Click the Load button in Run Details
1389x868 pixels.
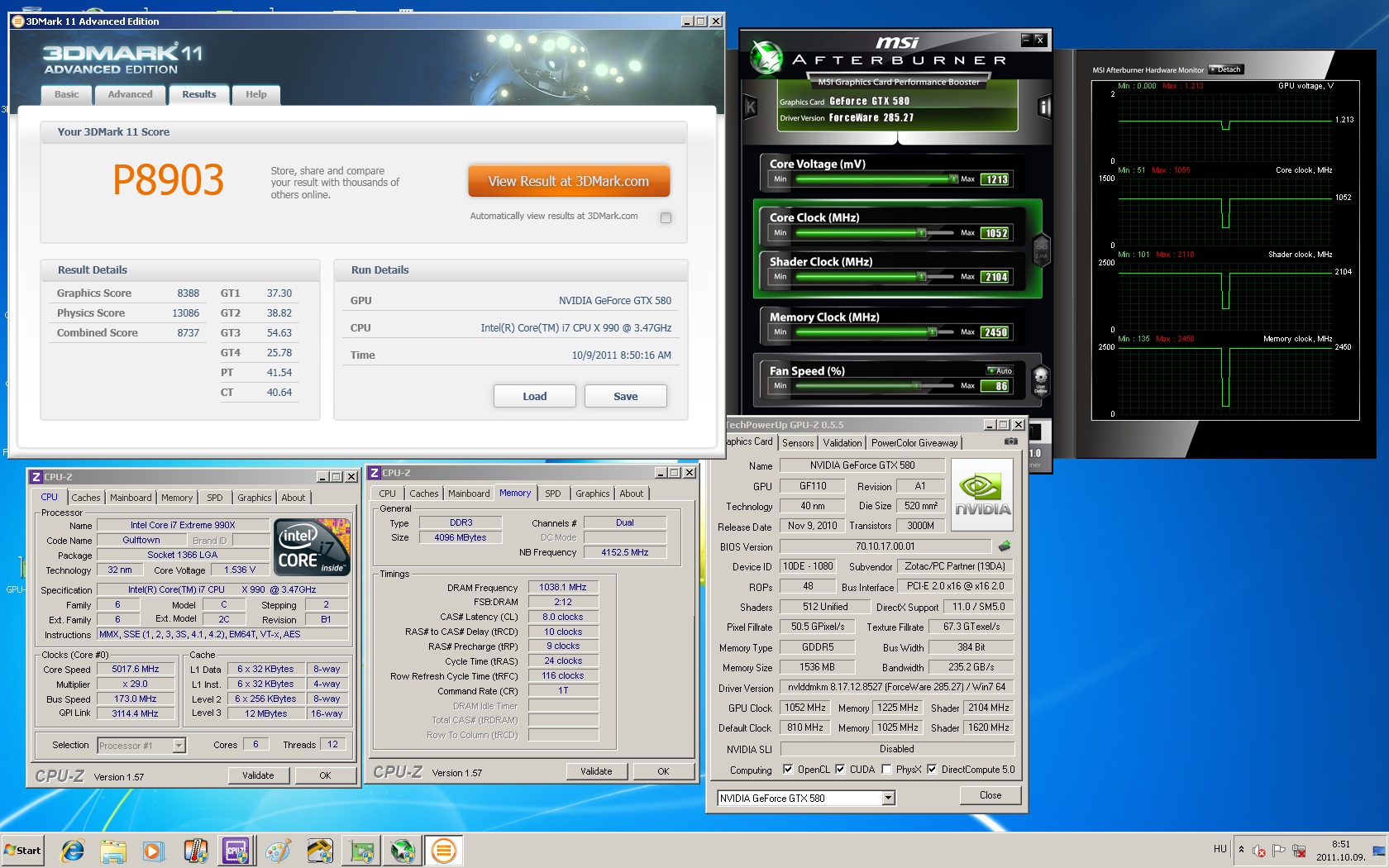click(x=535, y=396)
